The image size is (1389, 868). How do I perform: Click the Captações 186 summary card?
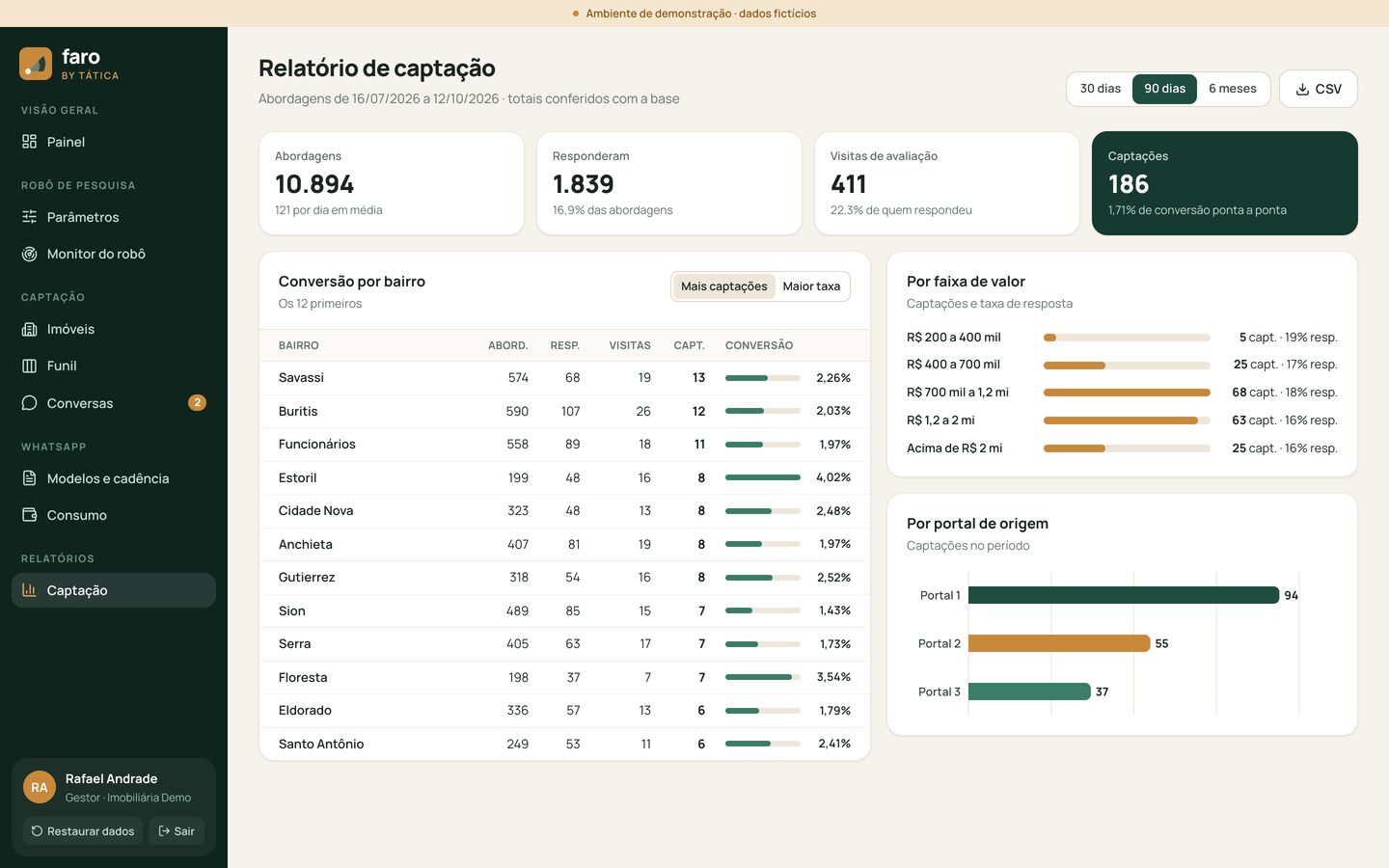(x=1225, y=183)
